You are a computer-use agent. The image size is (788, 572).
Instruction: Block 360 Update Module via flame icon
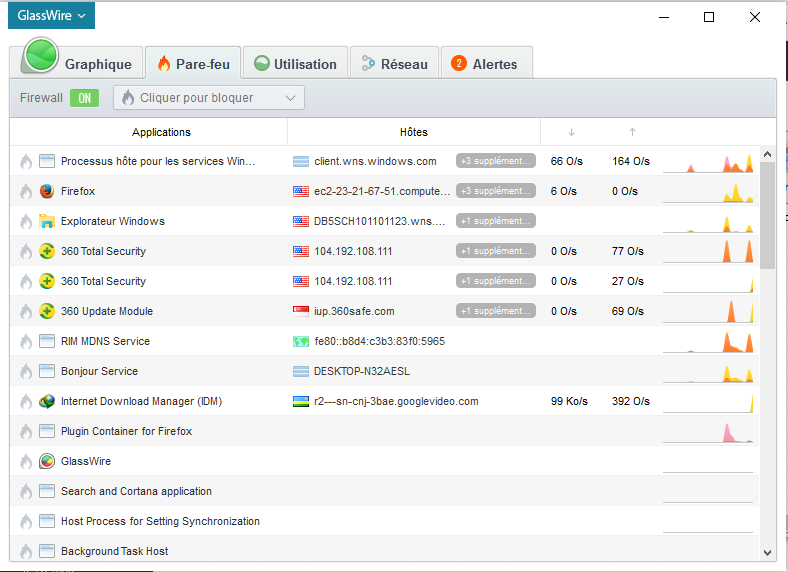(x=26, y=312)
